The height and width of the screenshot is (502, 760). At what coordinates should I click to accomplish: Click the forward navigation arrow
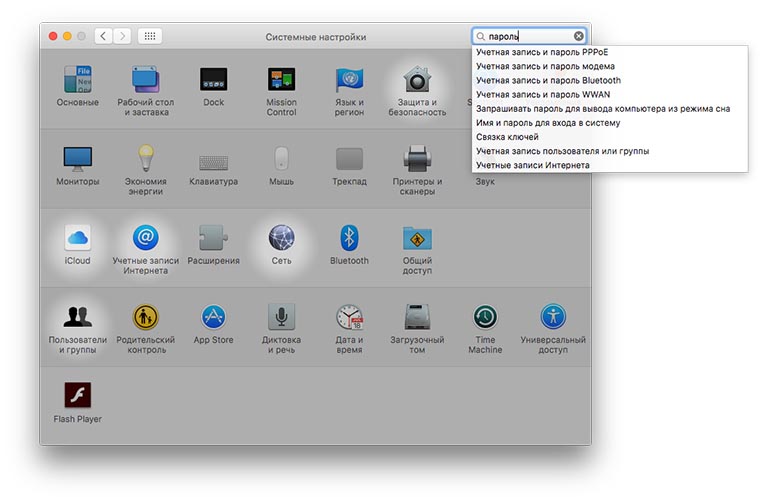(122, 36)
